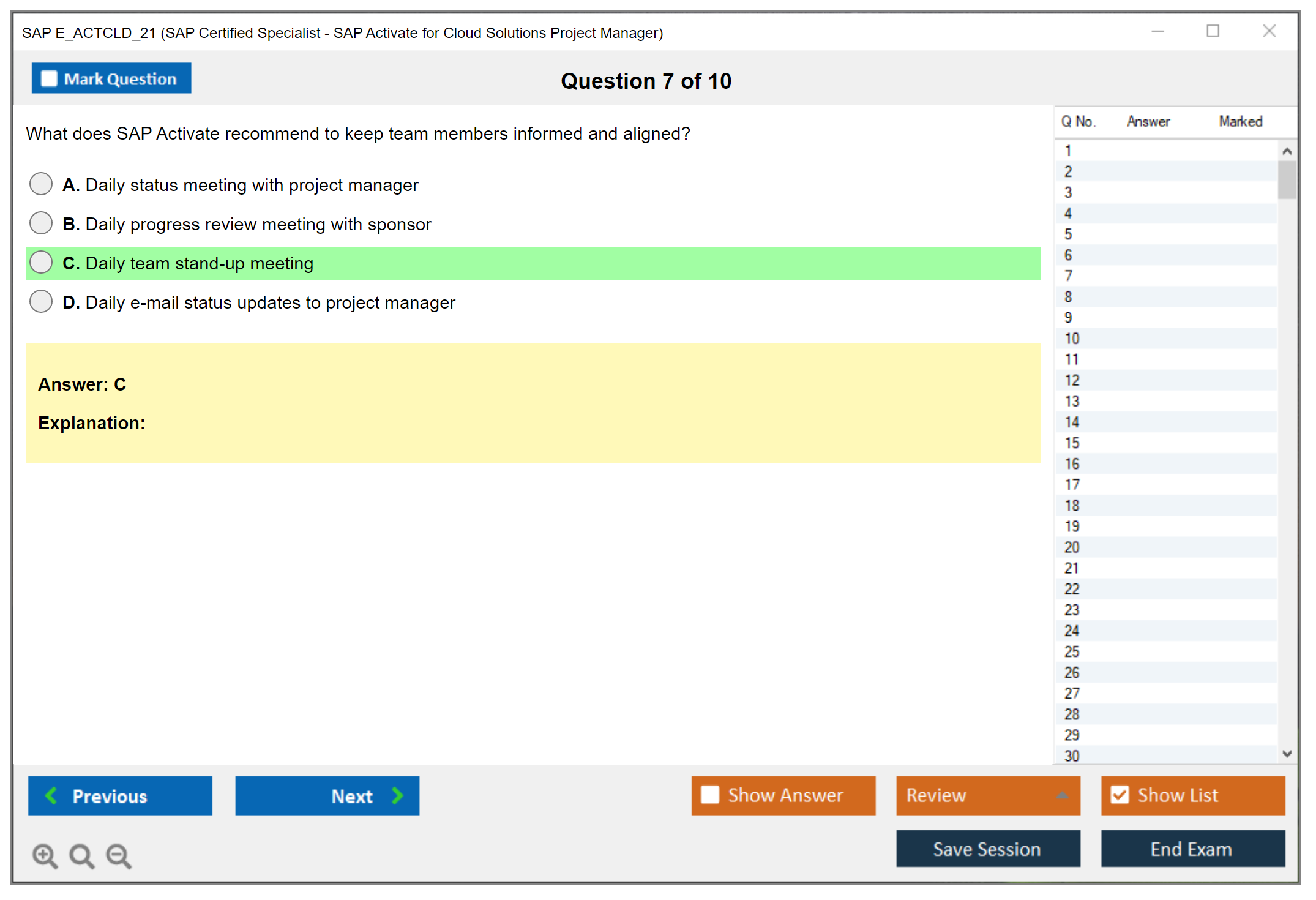Select option D daily e-mail status updates
Viewport: 1316px width, 900px height.
tap(41, 301)
